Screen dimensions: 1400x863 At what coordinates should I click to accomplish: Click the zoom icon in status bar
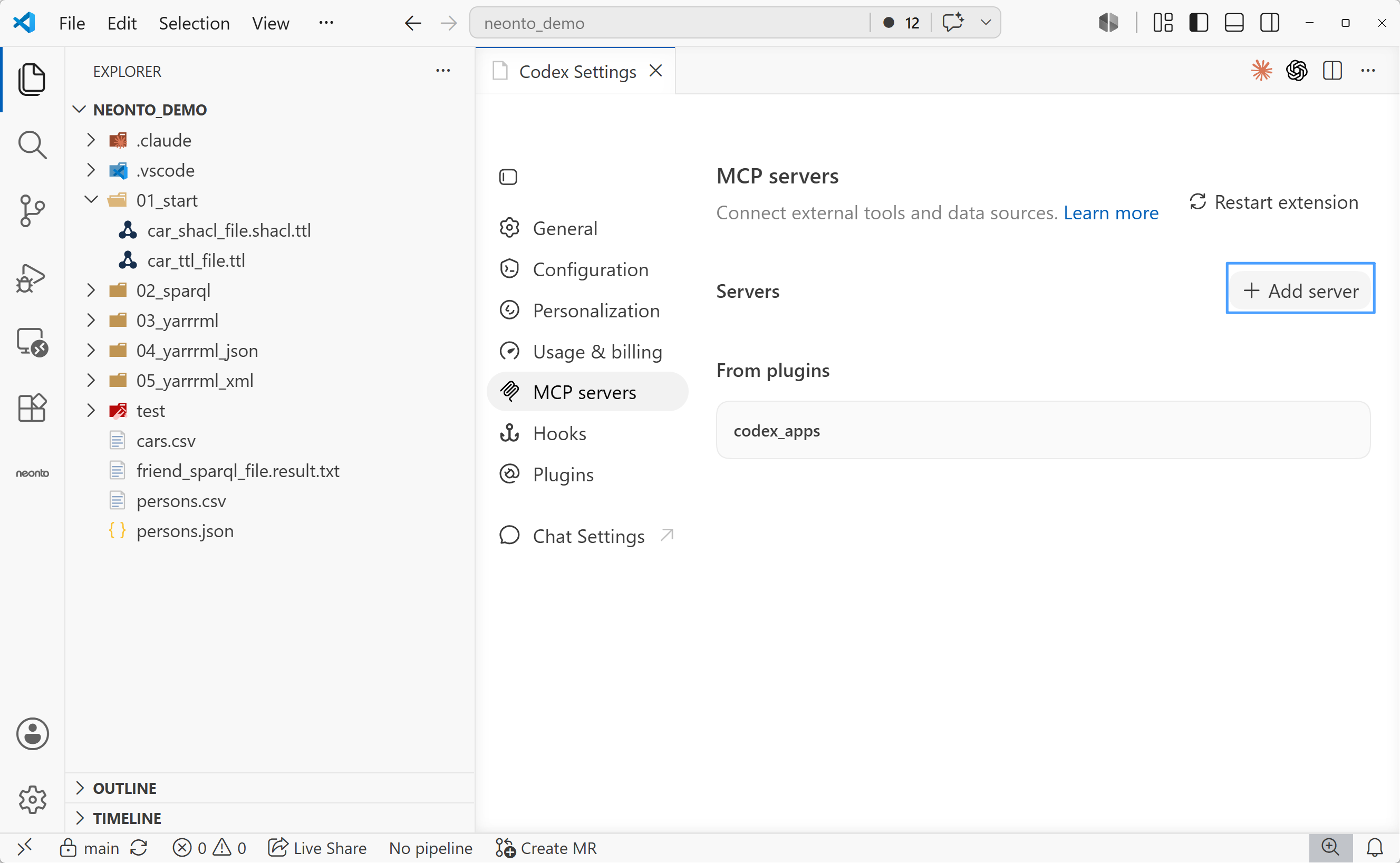click(1330, 848)
